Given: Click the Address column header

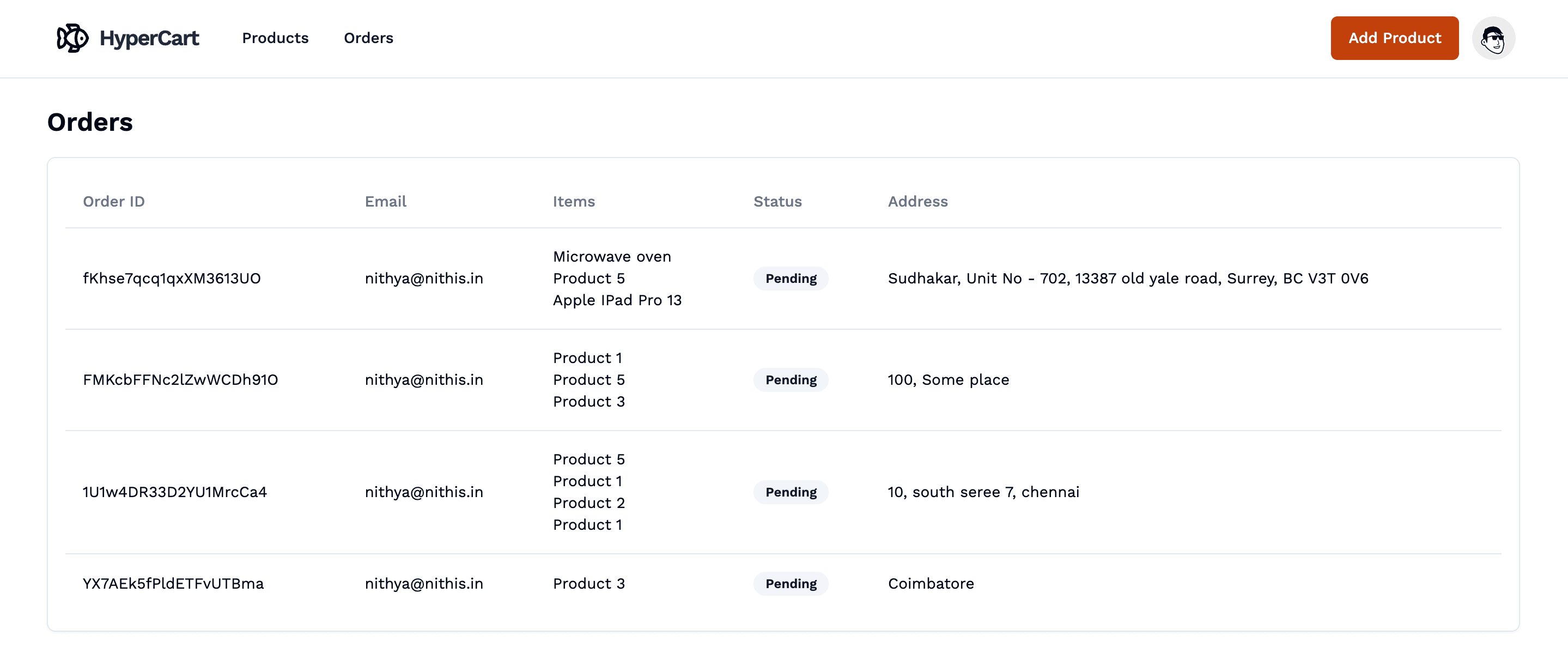Looking at the screenshot, I should point(917,201).
